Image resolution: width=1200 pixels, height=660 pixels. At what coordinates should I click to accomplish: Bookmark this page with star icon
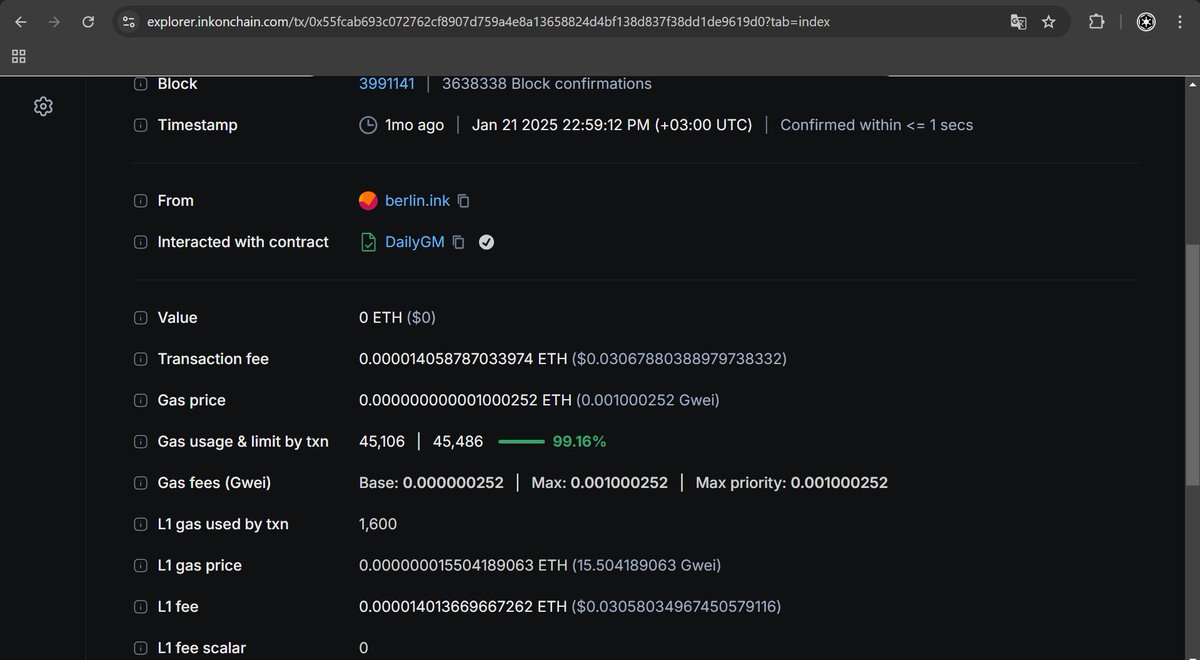click(x=1049, y=22)
